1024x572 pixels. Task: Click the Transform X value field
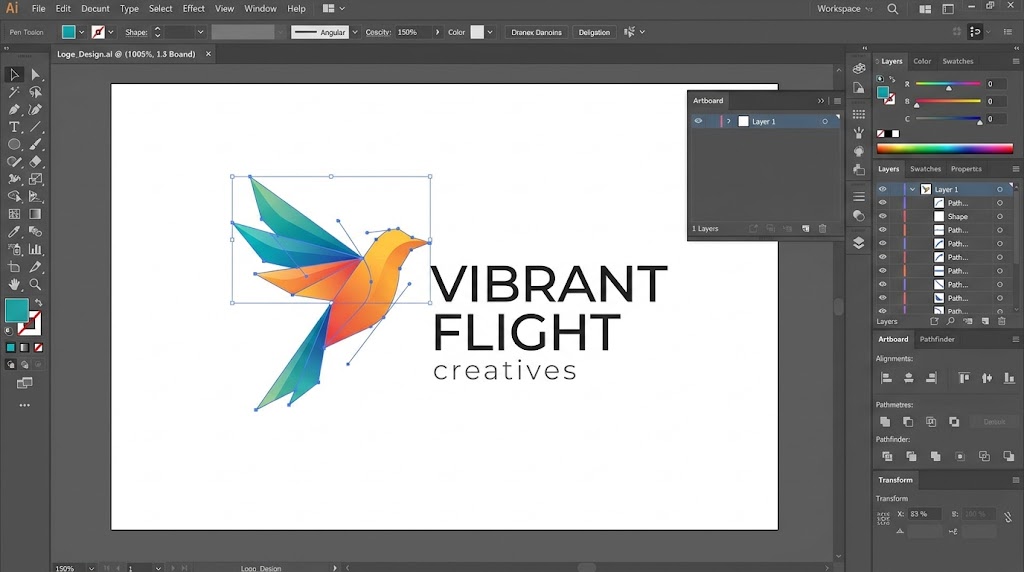click(925, 514)
